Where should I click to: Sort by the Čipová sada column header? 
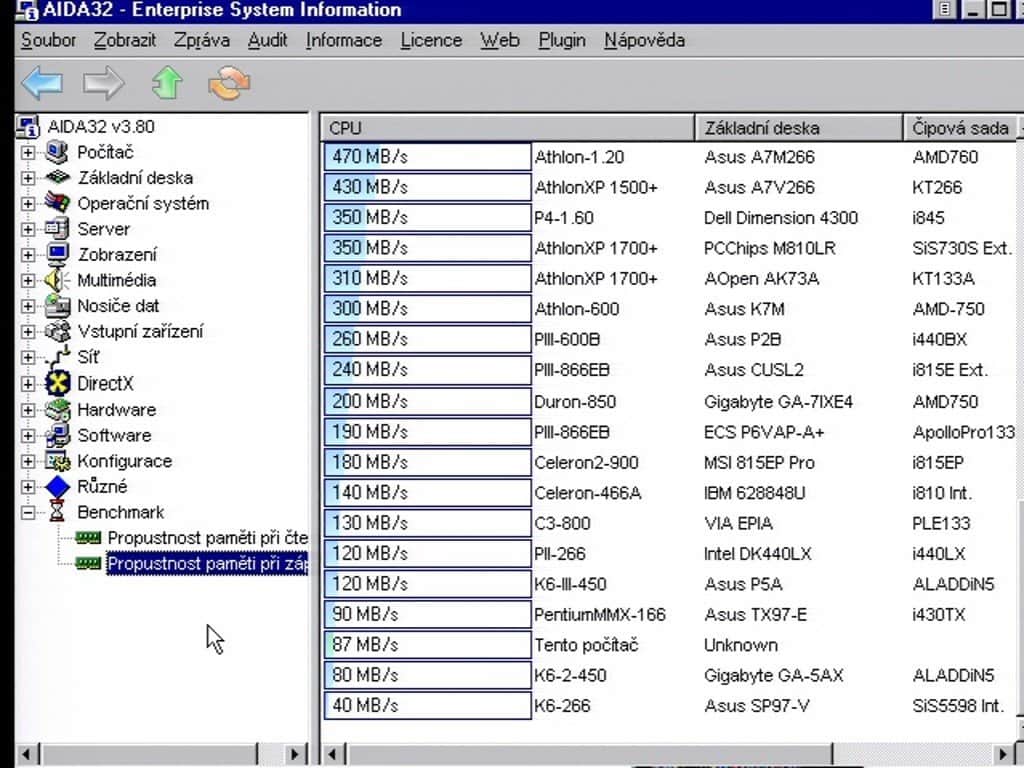pyautogui.click(x=961, y=128)
